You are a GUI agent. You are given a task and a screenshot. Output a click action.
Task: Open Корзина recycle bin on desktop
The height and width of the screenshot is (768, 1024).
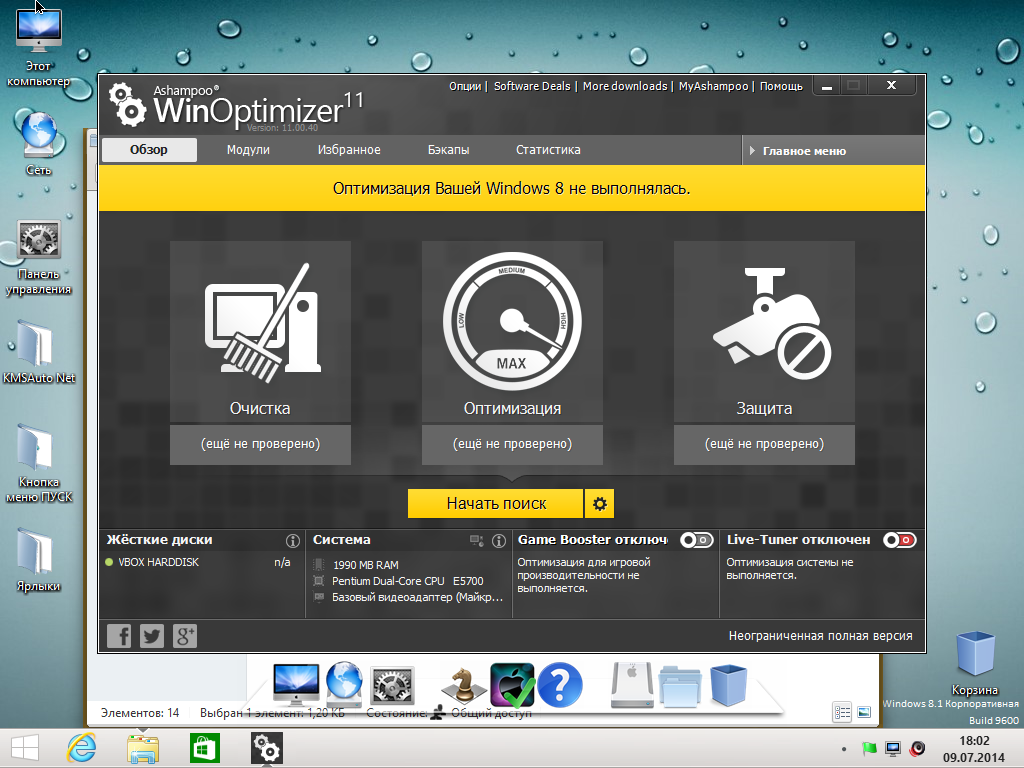click(x=974, y=662)
